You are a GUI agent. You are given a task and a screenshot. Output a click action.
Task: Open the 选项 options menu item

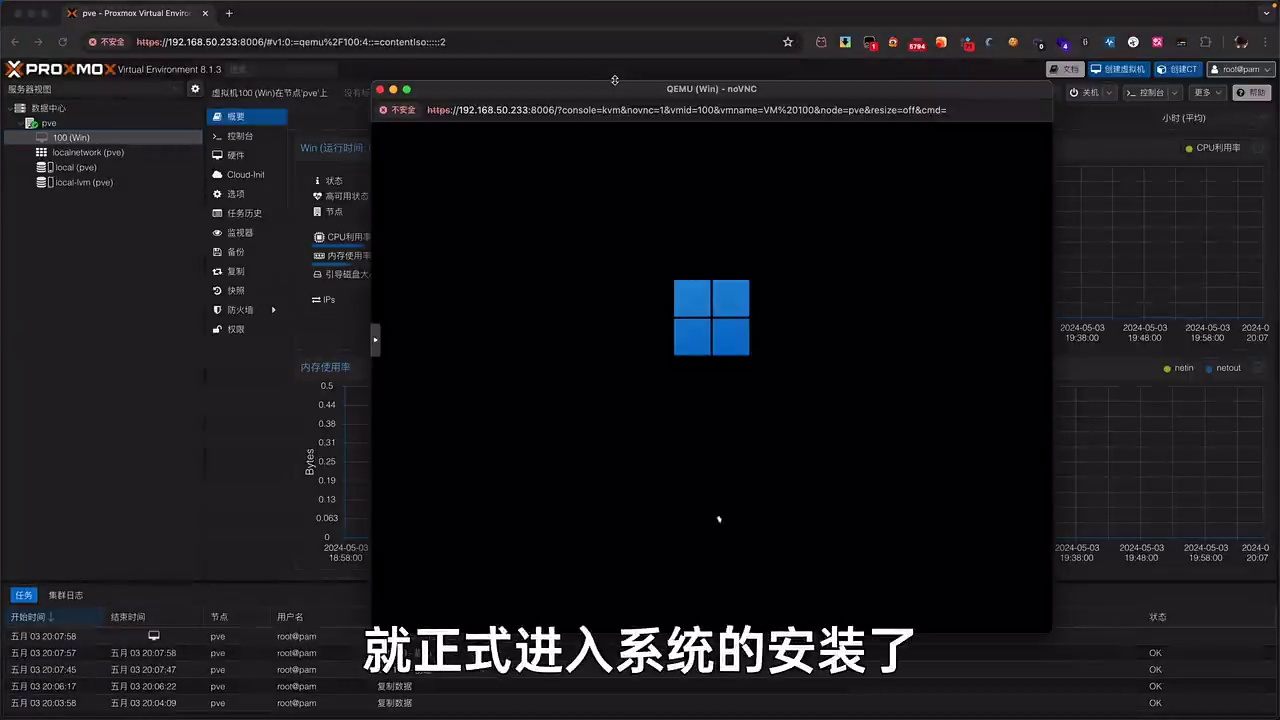pyautogui.click(x=247, y=194)
